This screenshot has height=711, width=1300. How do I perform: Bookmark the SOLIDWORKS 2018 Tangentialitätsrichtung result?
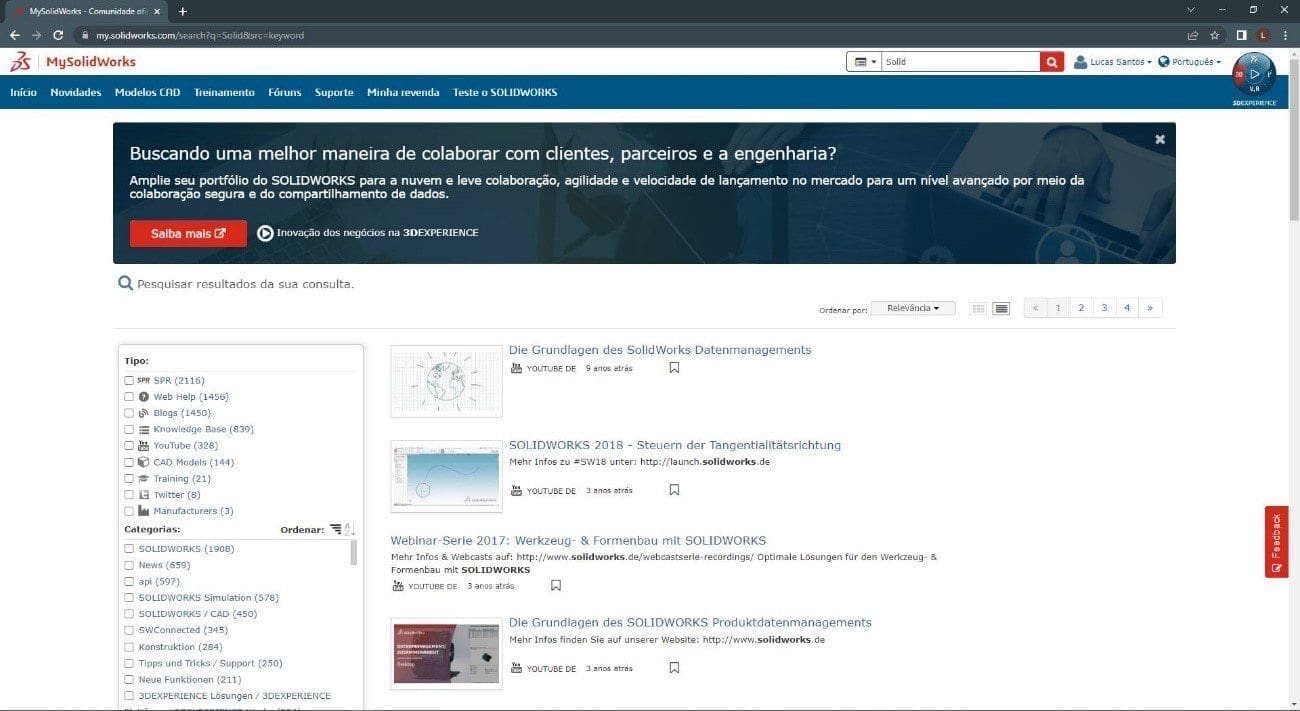coord(674,490)
